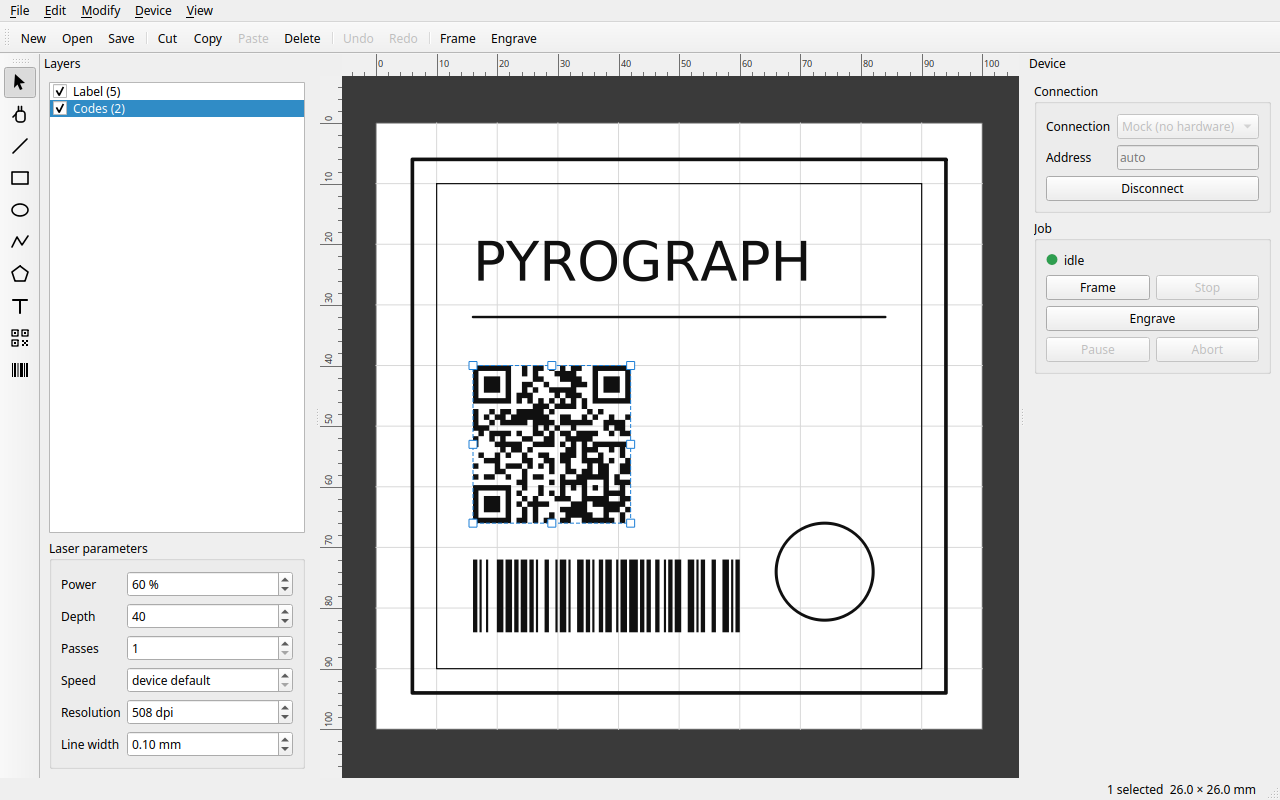
Task: Choose the polyline tool
Action: (x=20, y=242)
